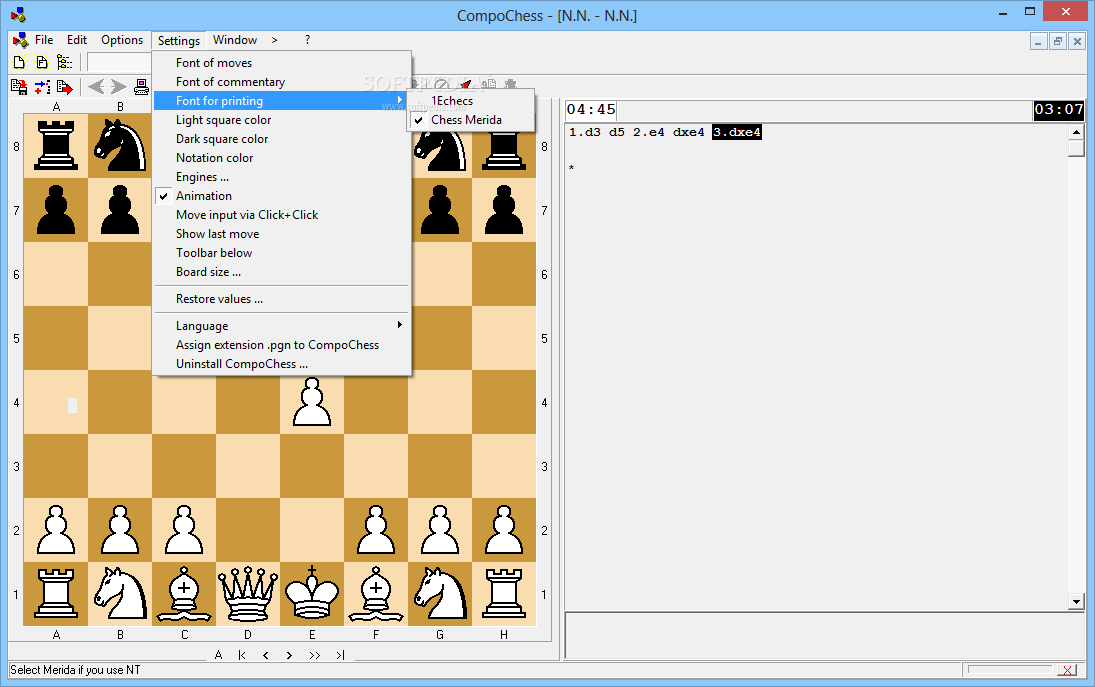1095x687 pixels.
Task: Open Board size... entry
Action: pyautogui.click(x=282, y=272)
